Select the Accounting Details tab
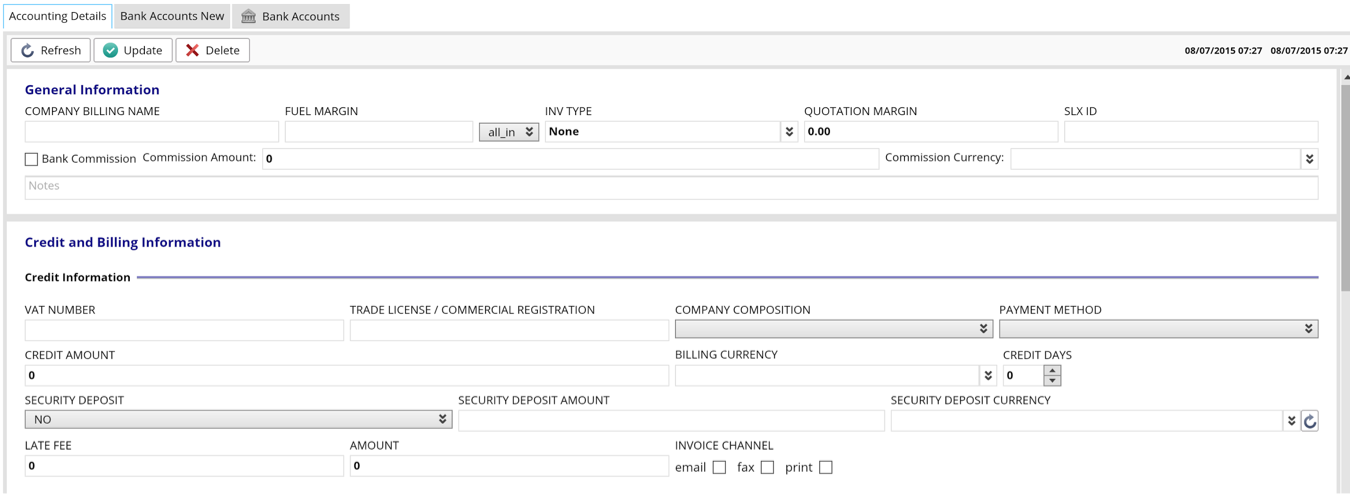Image resolution: width=1350 pixels, height=494 pixels. coord(57,16)
